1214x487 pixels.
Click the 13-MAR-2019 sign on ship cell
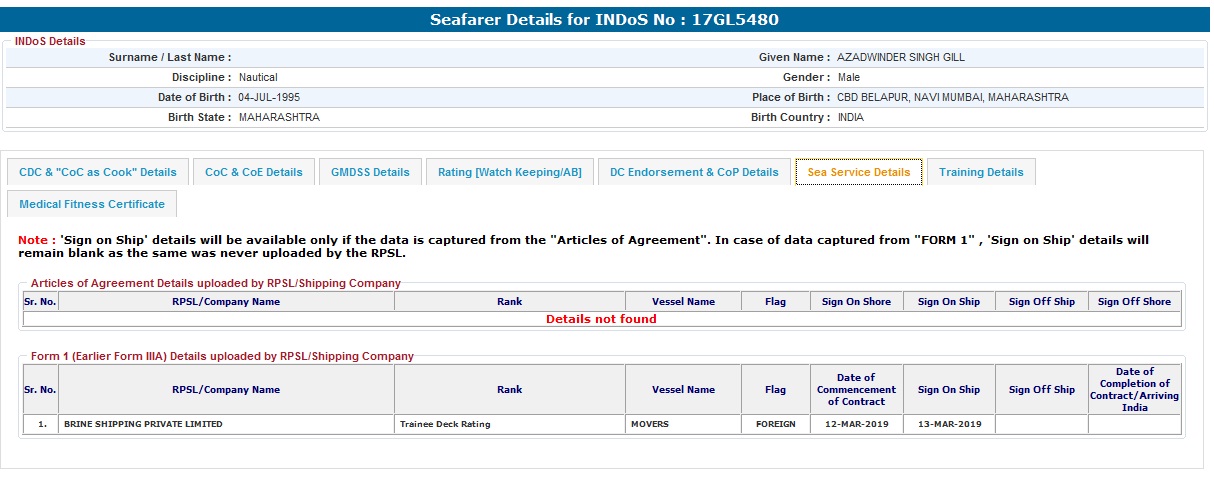pos(948,424)
